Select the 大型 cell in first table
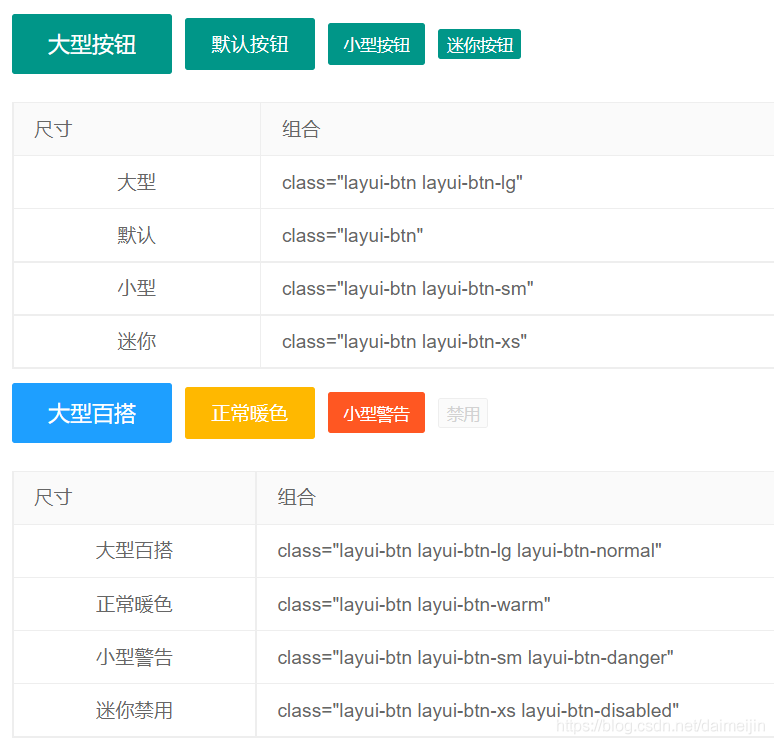774x744 pixels. tap(136, 182)
